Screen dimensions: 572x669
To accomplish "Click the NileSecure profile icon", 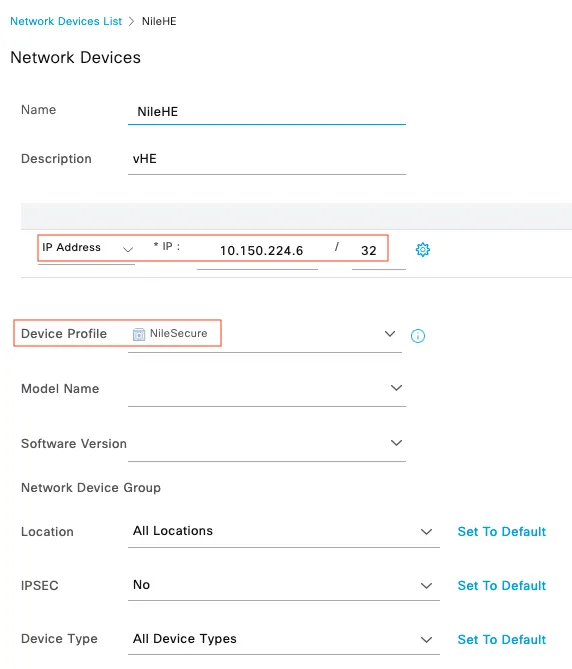I will [139, 334].
